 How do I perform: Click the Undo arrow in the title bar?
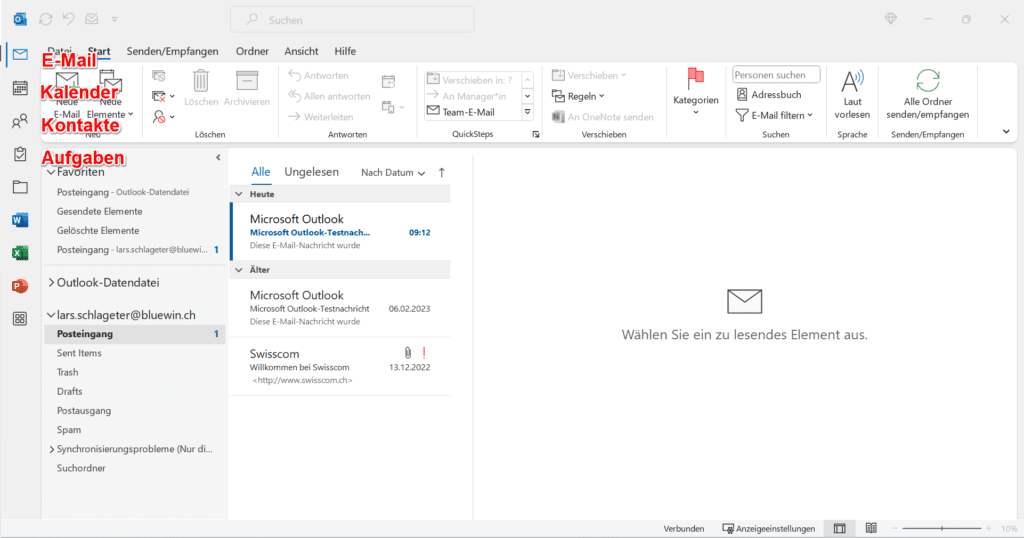[69, 19]
